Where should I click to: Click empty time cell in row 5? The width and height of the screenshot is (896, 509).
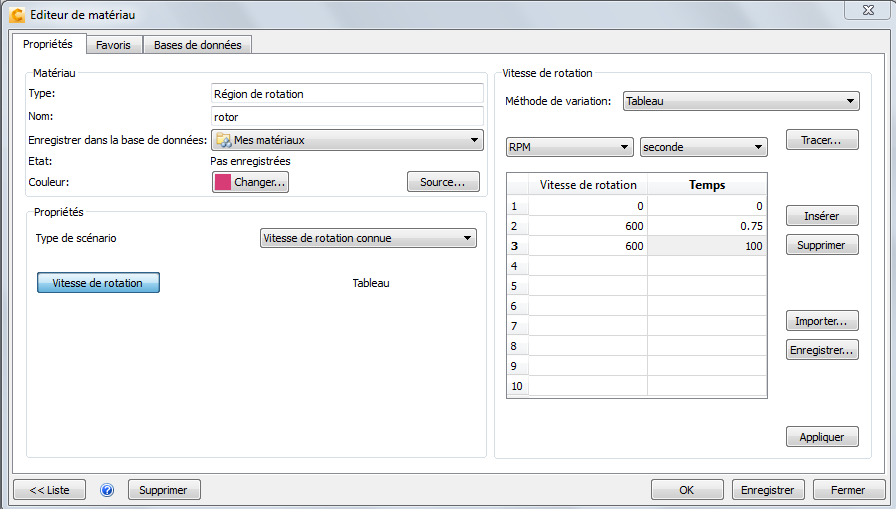point(707,286)
